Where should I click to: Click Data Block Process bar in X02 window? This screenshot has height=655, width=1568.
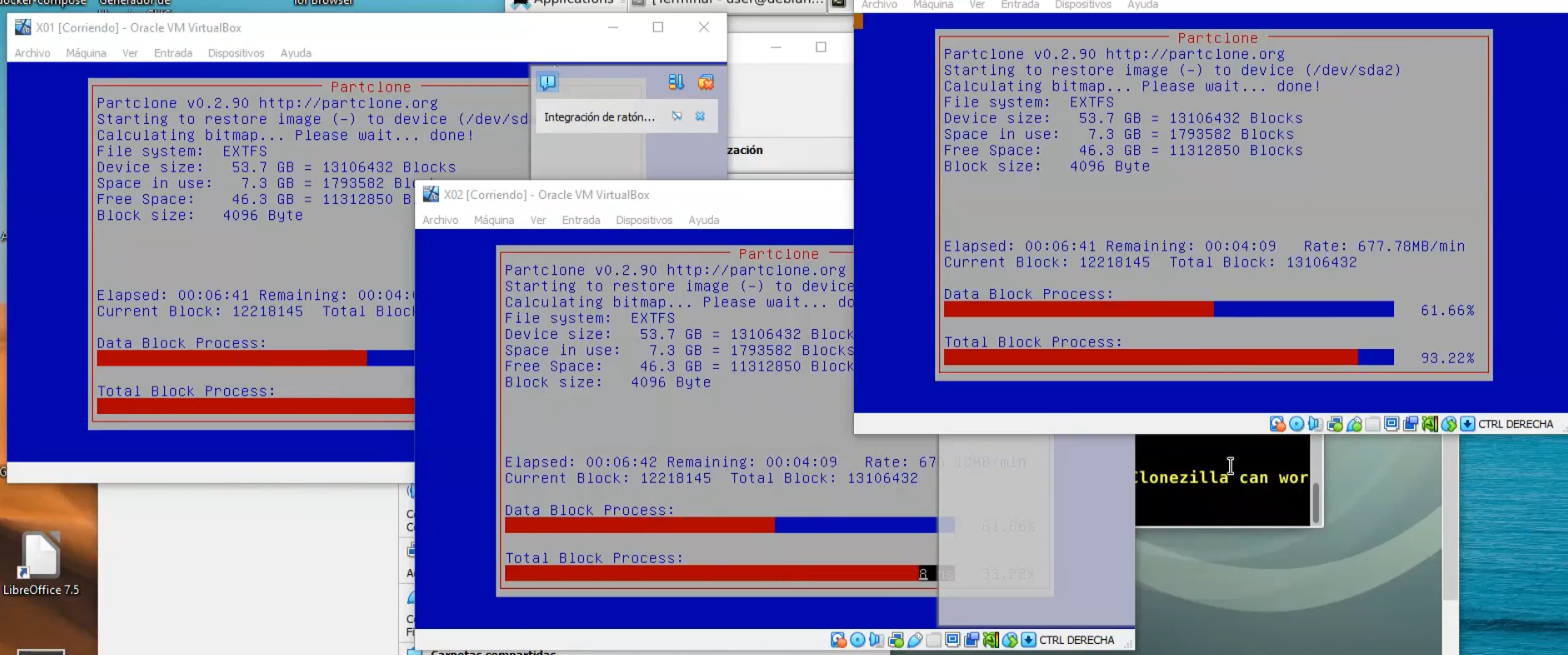[x=730, y=525]
